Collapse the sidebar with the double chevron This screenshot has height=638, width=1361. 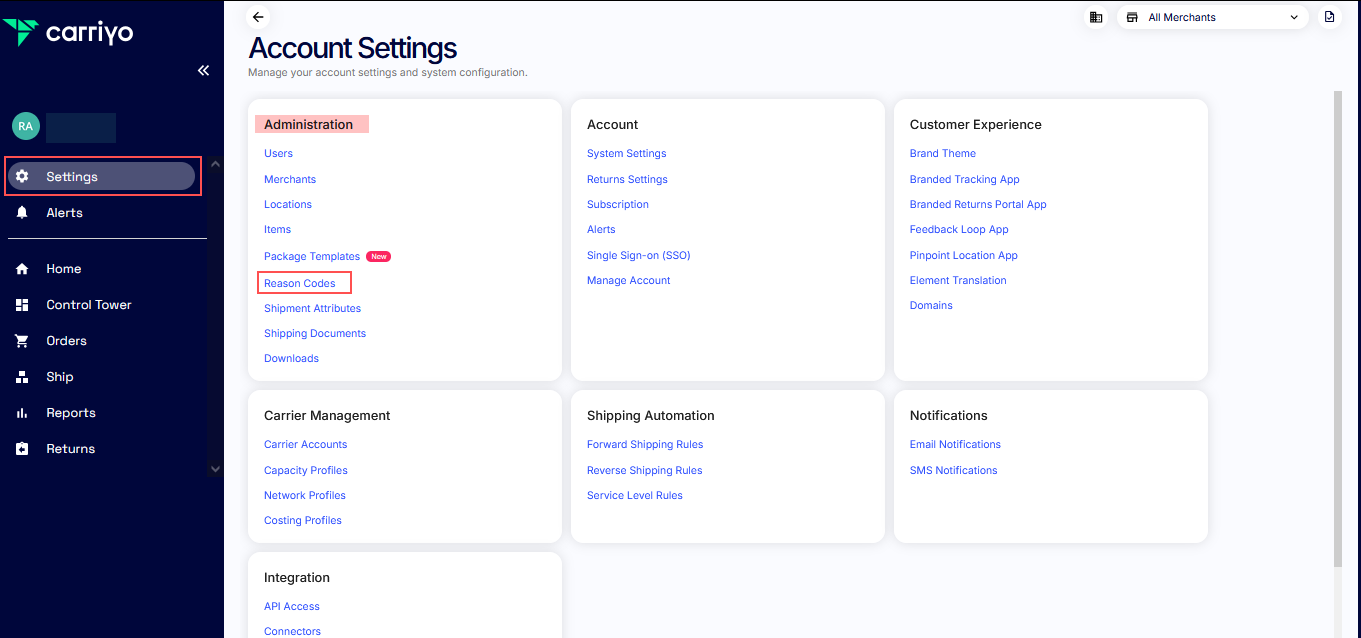click(x=203, y=70)
